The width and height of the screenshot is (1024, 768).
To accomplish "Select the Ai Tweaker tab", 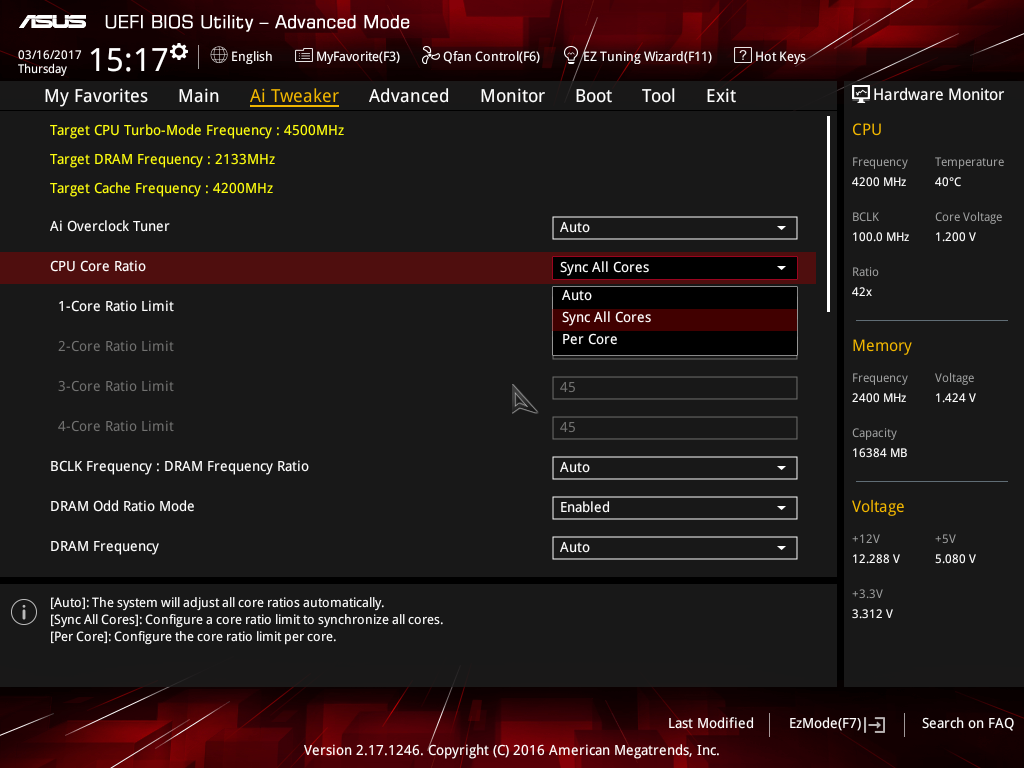I will (295, 96).
